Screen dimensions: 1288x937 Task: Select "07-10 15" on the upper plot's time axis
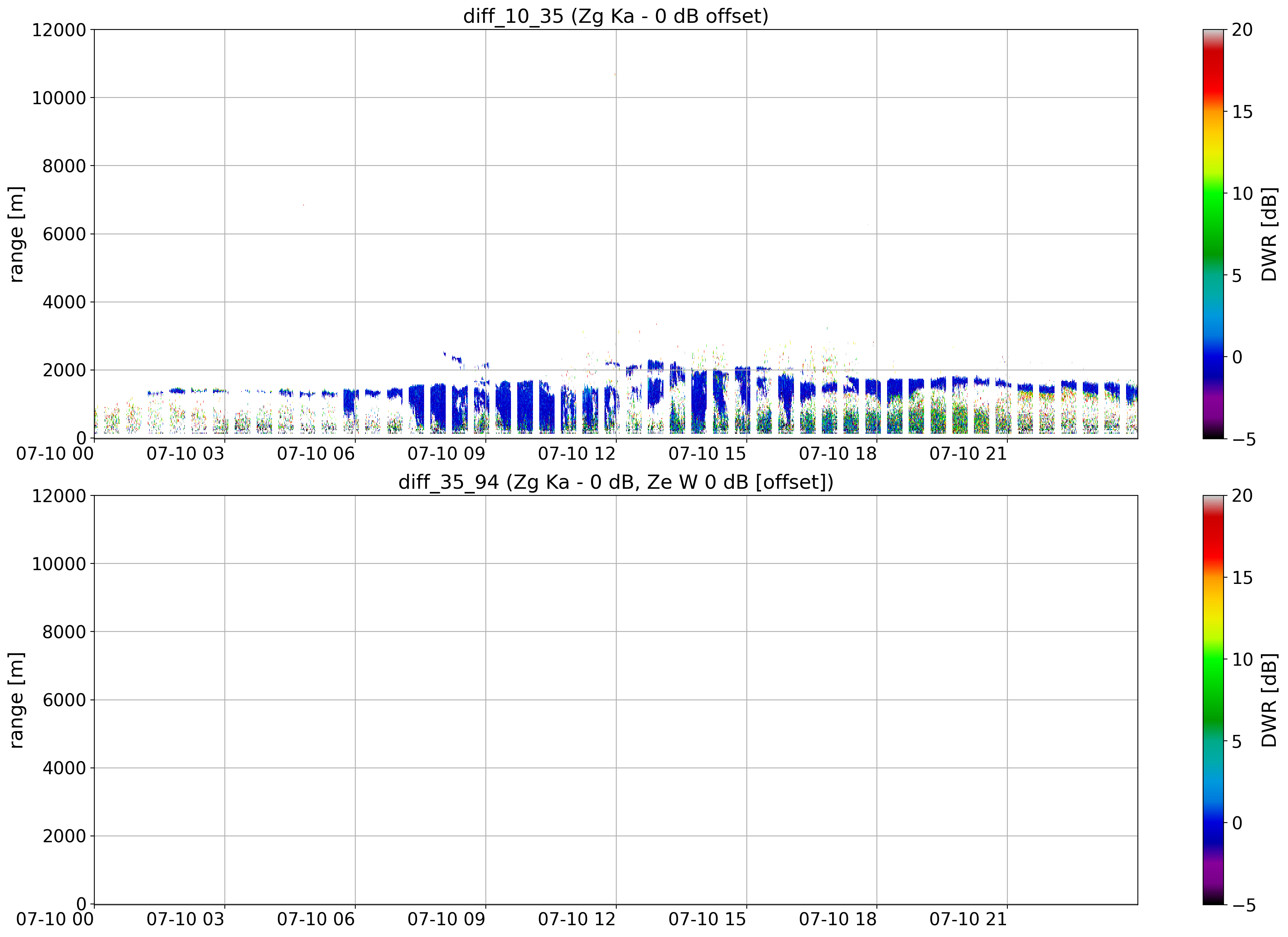click(x=707, y=453)
